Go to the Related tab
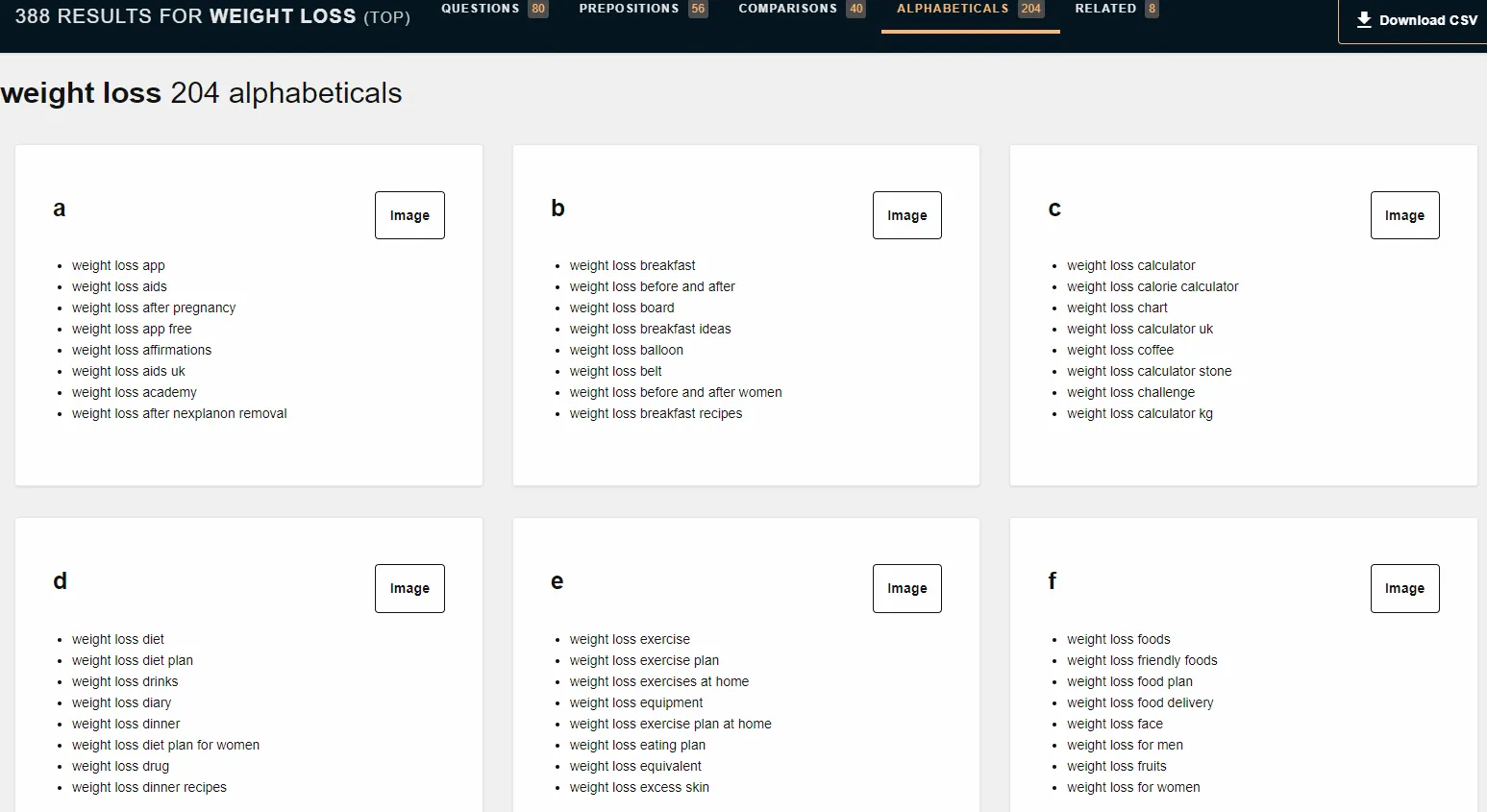The width and height of the screenshot is (1487, 812). [1115, 9]
